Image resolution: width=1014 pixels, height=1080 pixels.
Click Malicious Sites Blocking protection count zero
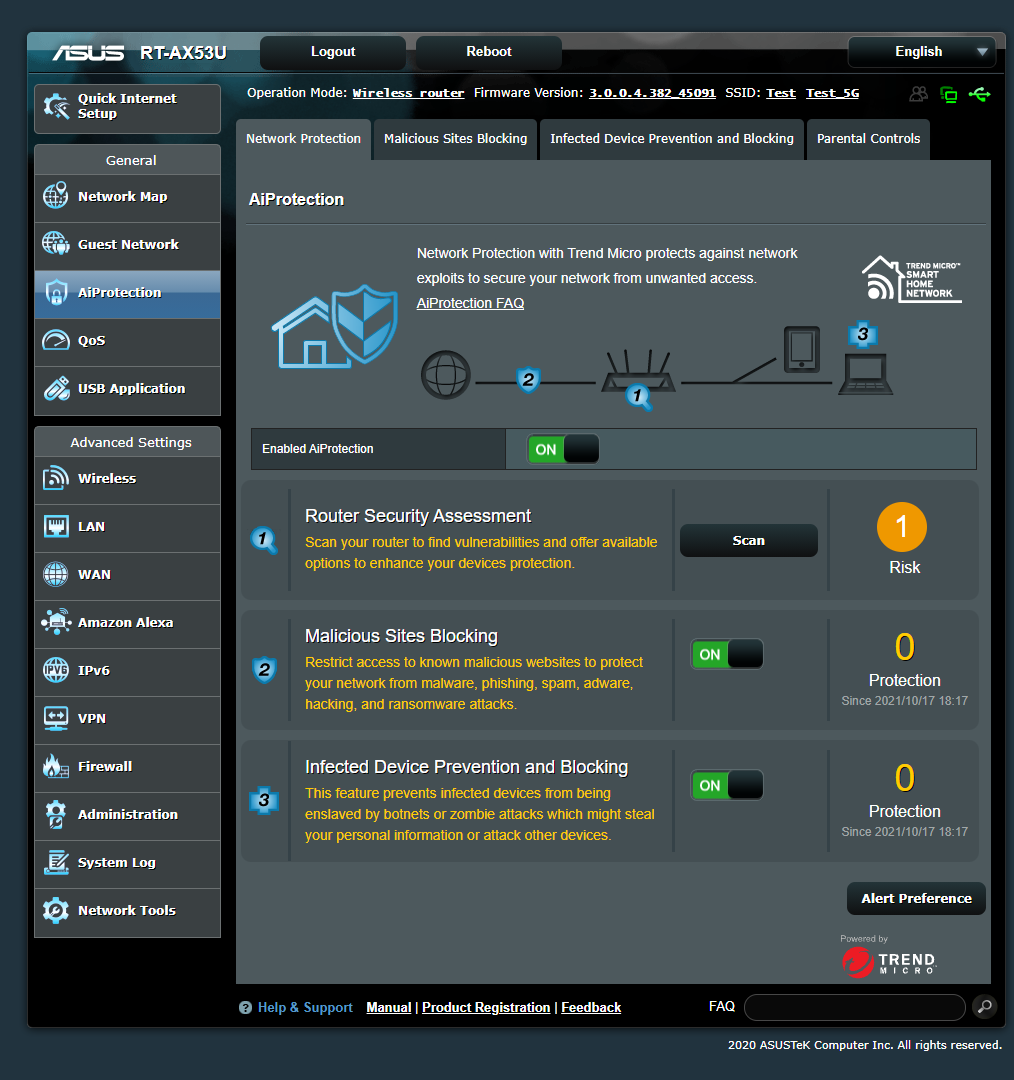click(904, 647)
